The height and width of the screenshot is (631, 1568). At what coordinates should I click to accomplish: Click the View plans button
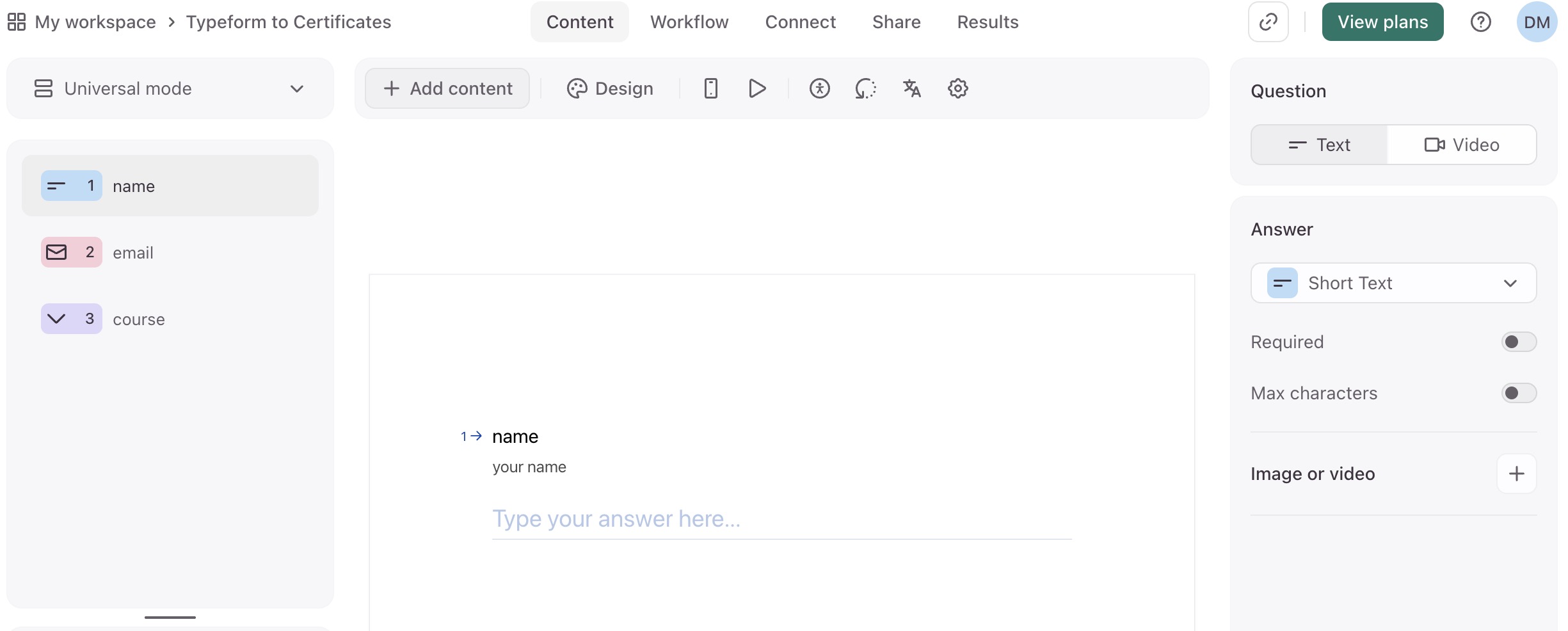(1382, 21)
